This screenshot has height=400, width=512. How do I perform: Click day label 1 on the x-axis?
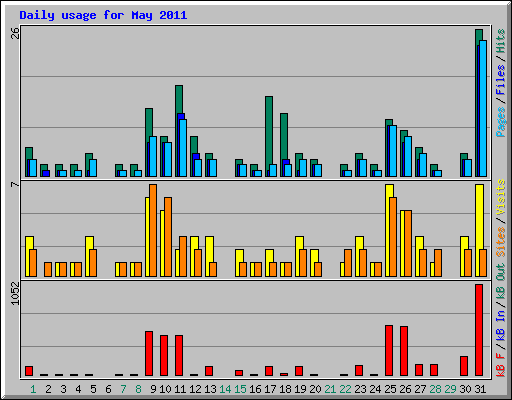tap(33, 389)
